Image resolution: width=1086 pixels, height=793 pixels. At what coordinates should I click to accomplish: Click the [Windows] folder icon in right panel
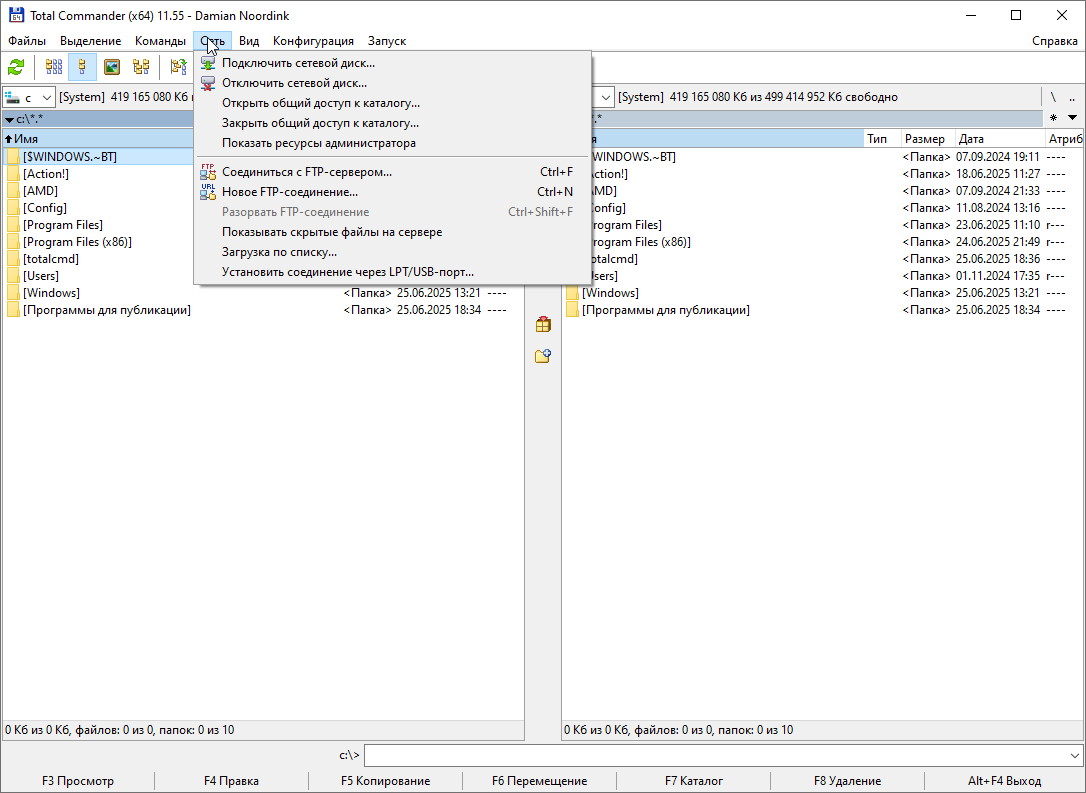(x=572, y=293)
